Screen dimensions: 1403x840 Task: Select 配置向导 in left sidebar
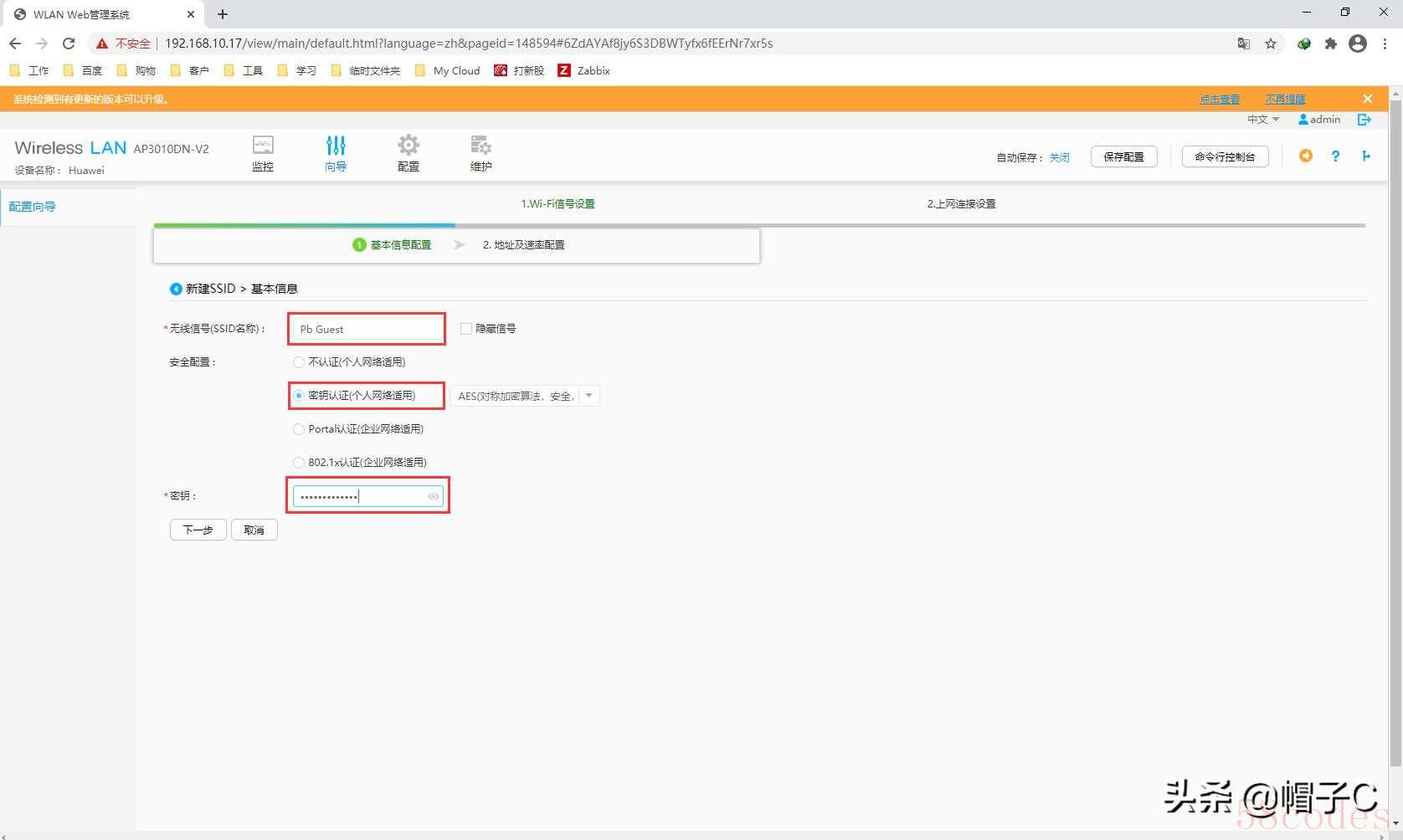coord(33,207)
